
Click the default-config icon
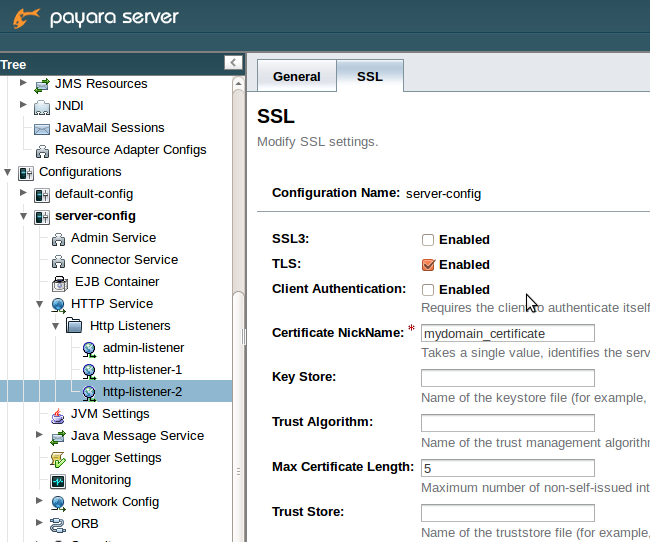click(42, 195)
